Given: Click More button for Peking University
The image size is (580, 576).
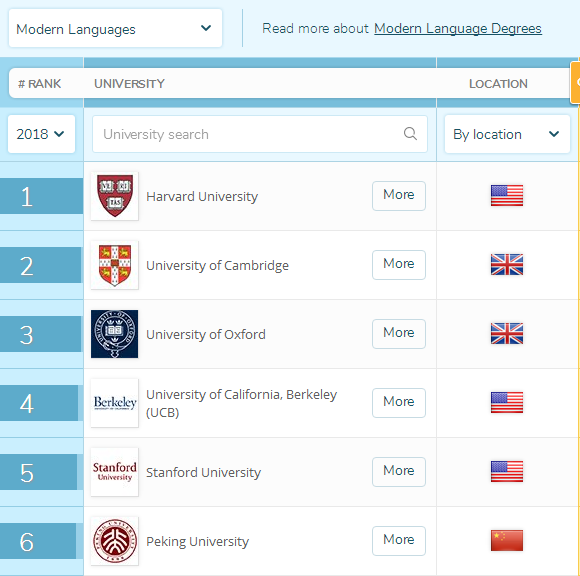Looking at the screenshot, I should (399, 541).
